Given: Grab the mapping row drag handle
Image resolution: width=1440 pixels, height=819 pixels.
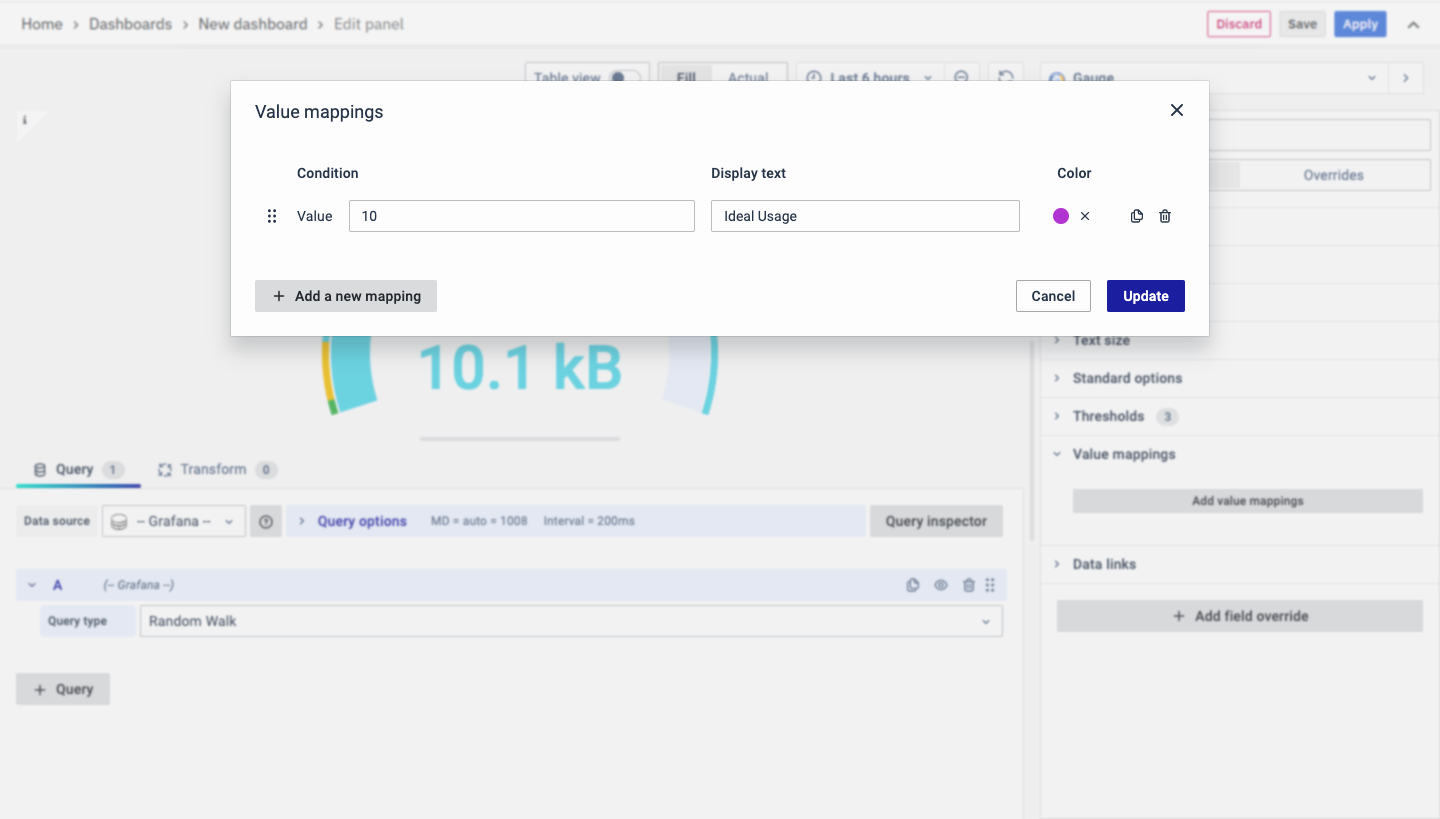Looking at the screenshot, I should click(x=271, y=216).
